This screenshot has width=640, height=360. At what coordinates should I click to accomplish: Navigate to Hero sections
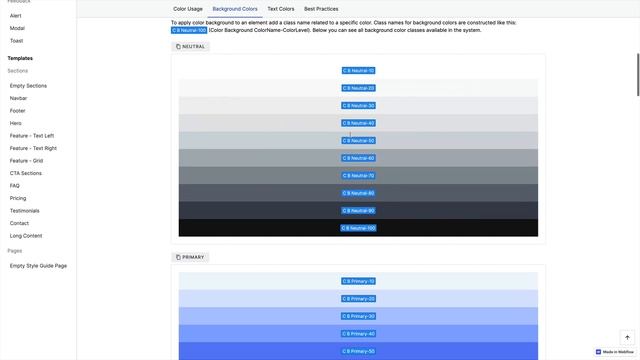tap(16, 123)
